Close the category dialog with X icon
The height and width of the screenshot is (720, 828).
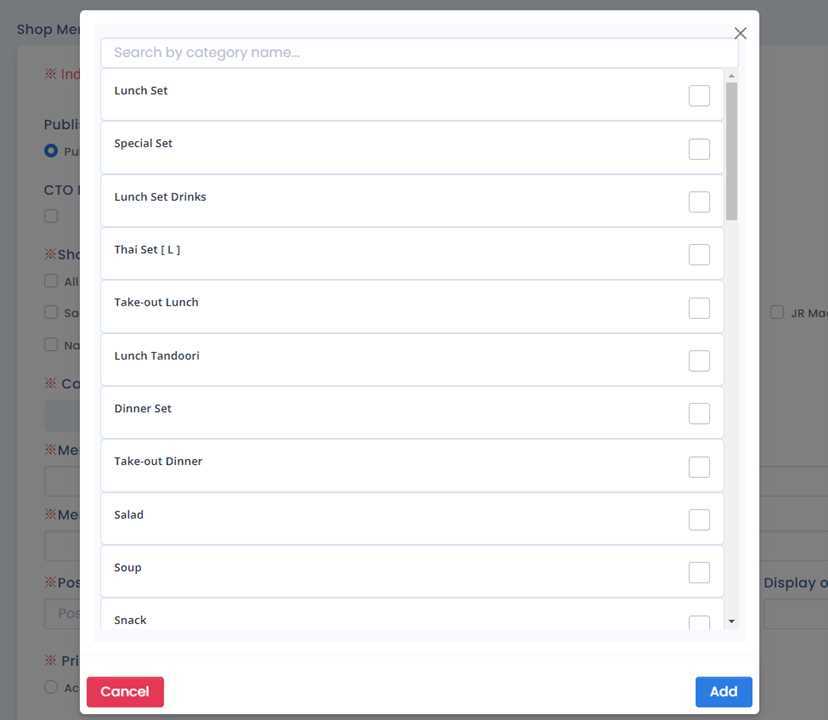[740, 33]
